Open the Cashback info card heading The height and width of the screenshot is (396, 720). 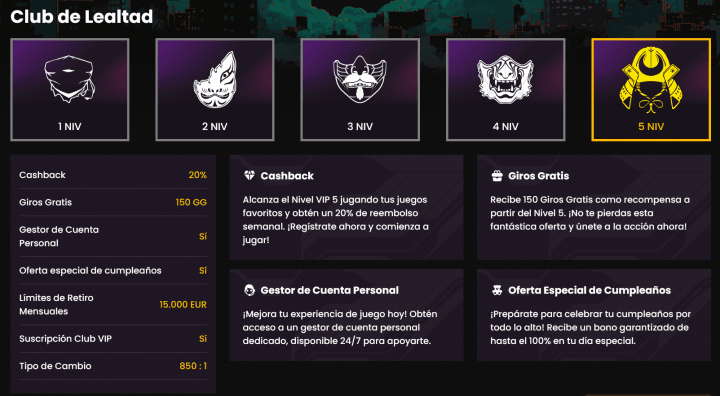point(287,176)
